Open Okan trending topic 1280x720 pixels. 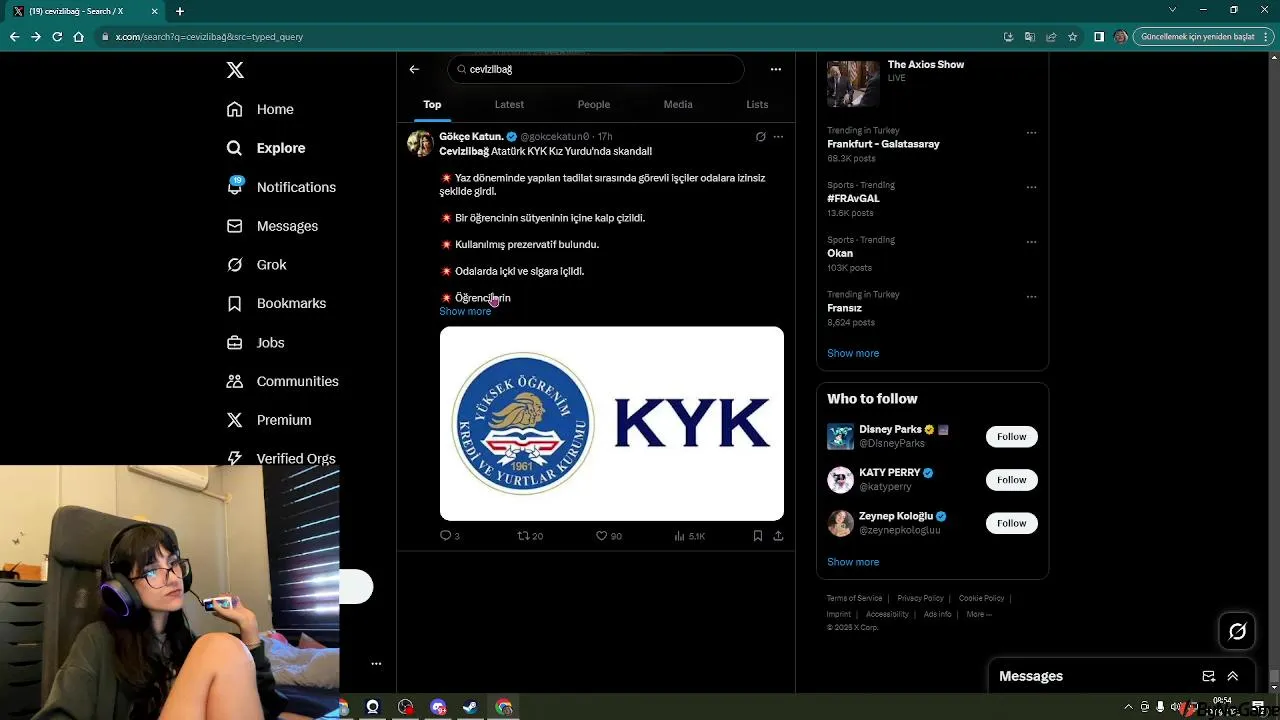840,253
